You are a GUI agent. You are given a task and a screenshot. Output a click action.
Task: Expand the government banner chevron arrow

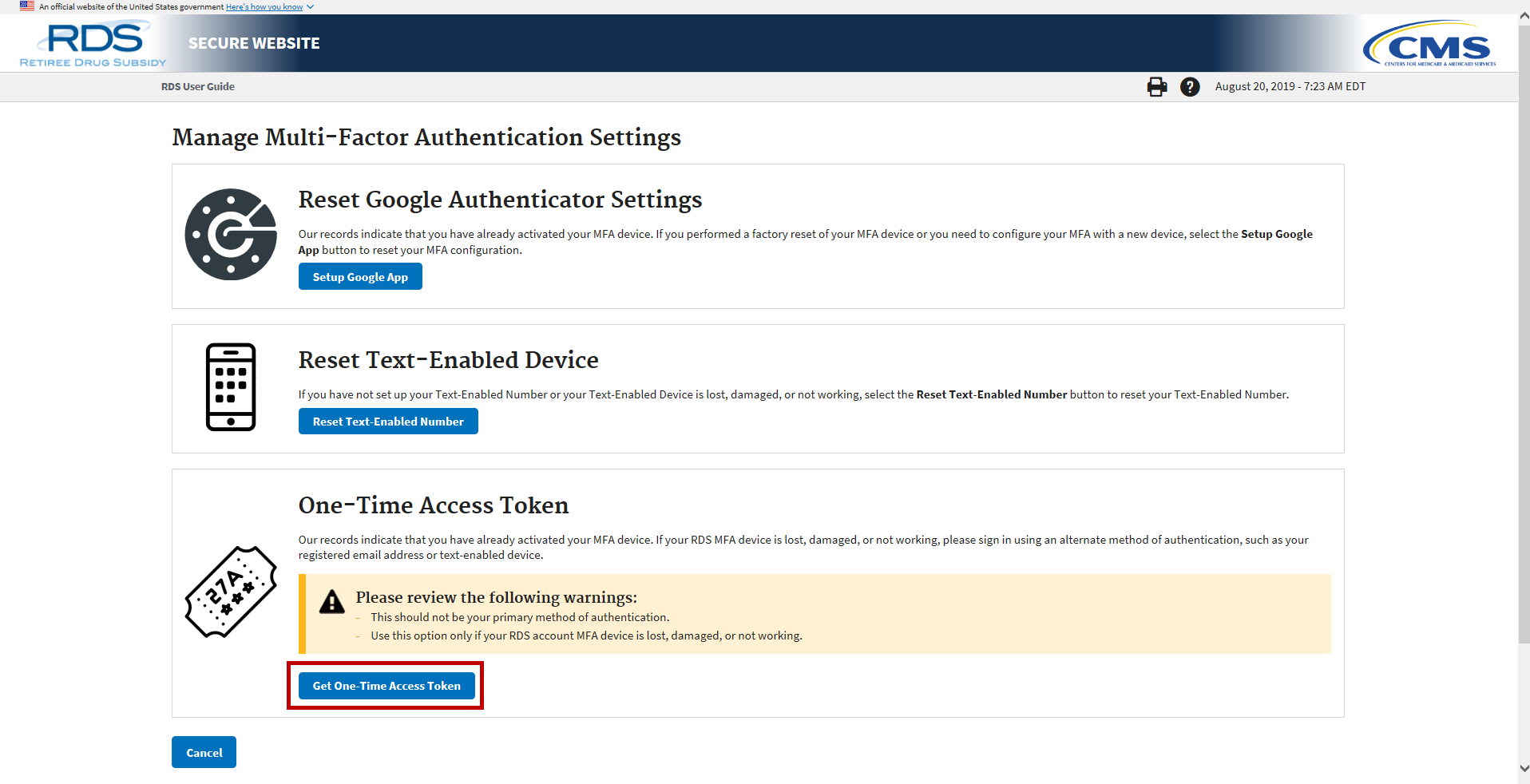(x=311, y=7)
